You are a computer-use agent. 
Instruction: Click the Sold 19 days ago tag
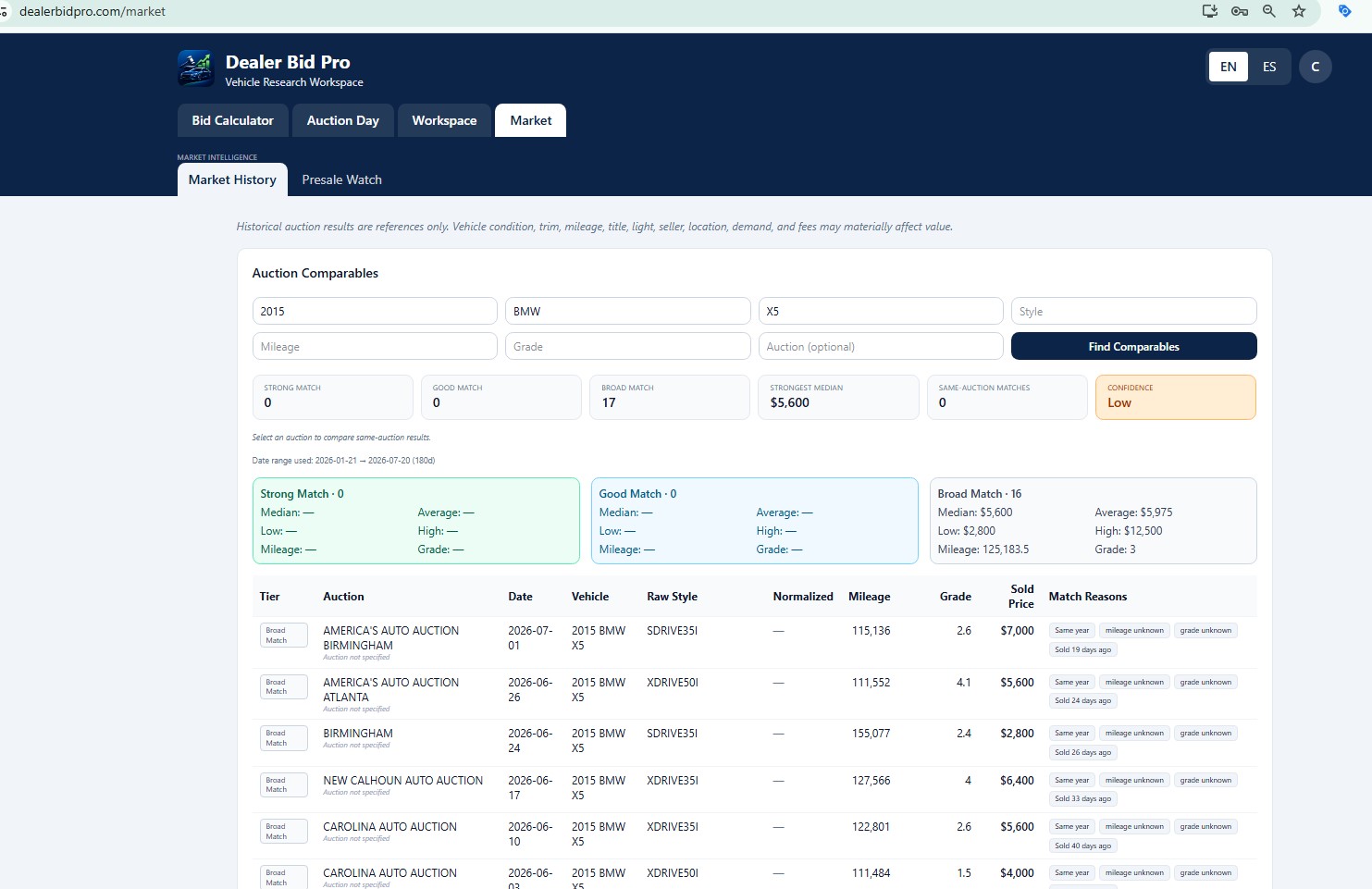click(x=1082, y=649)
